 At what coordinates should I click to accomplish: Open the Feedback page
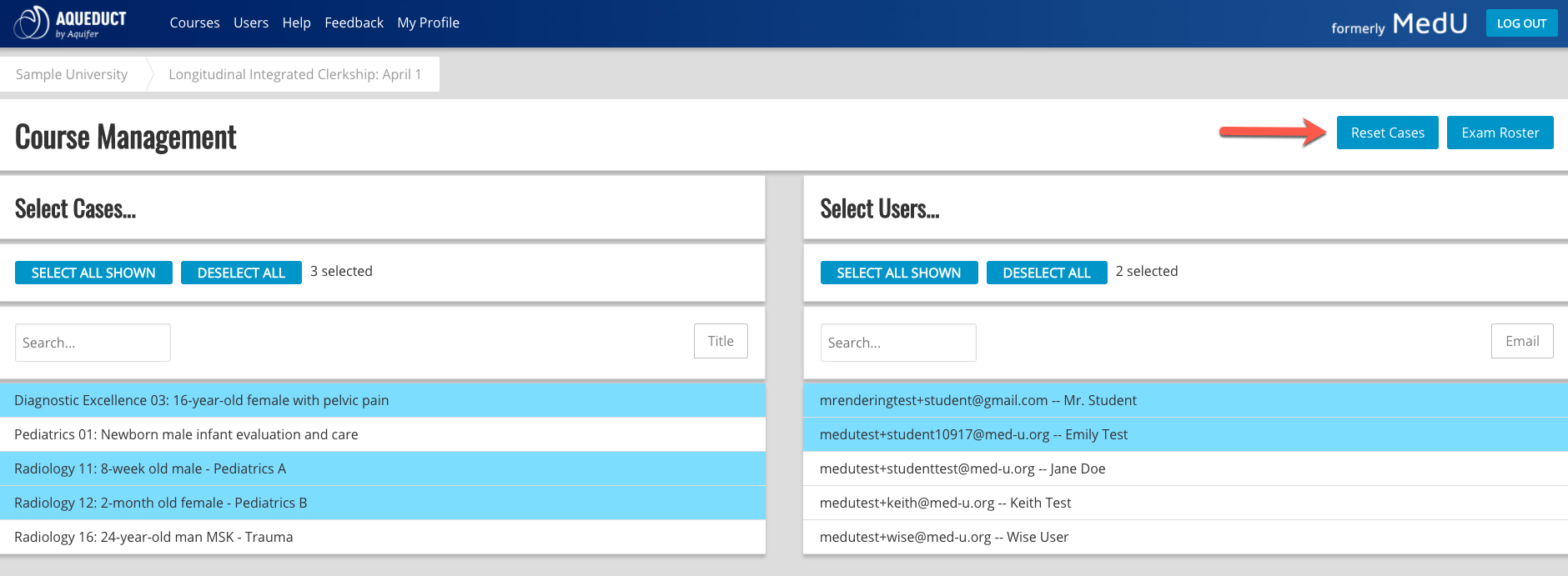[354, 23]
